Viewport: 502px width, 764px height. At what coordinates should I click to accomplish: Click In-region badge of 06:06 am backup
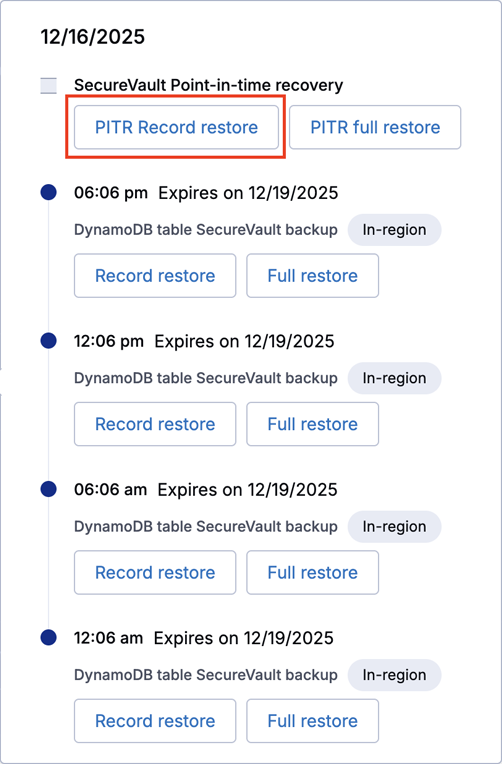coord(394,527)
